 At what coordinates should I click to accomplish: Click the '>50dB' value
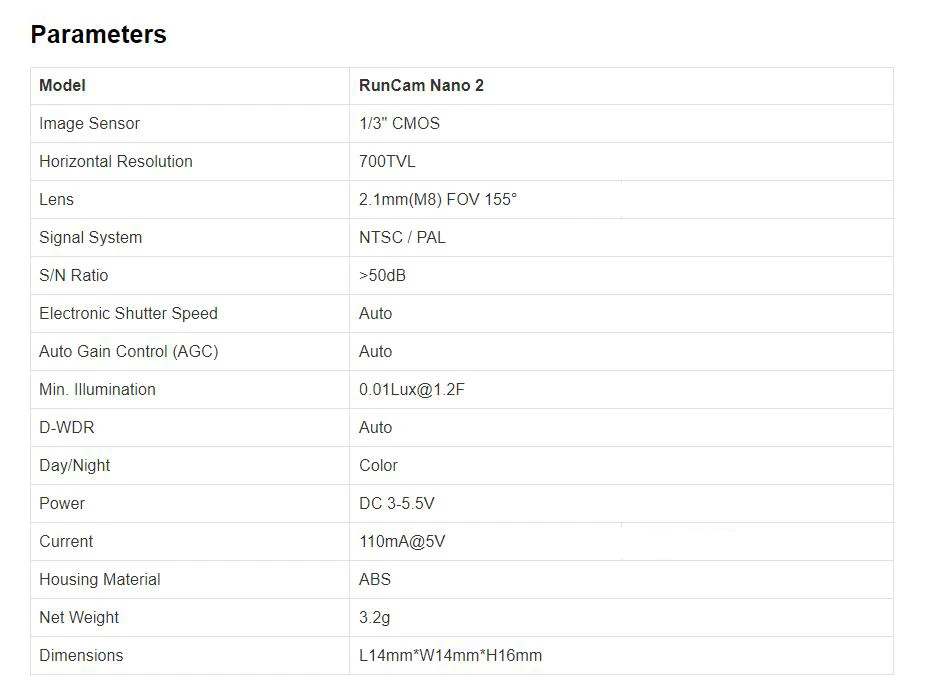pos(382,275)
